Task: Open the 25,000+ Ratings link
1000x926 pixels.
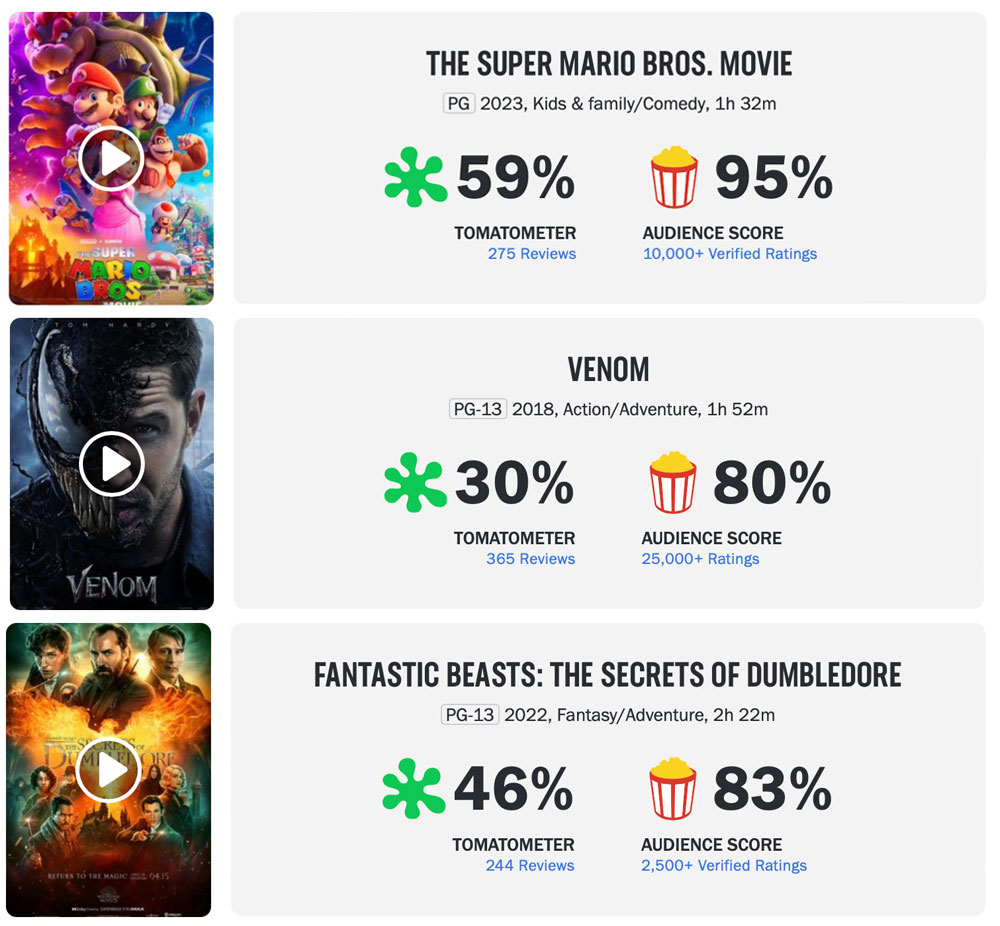Action: click(x=700, y=559)
